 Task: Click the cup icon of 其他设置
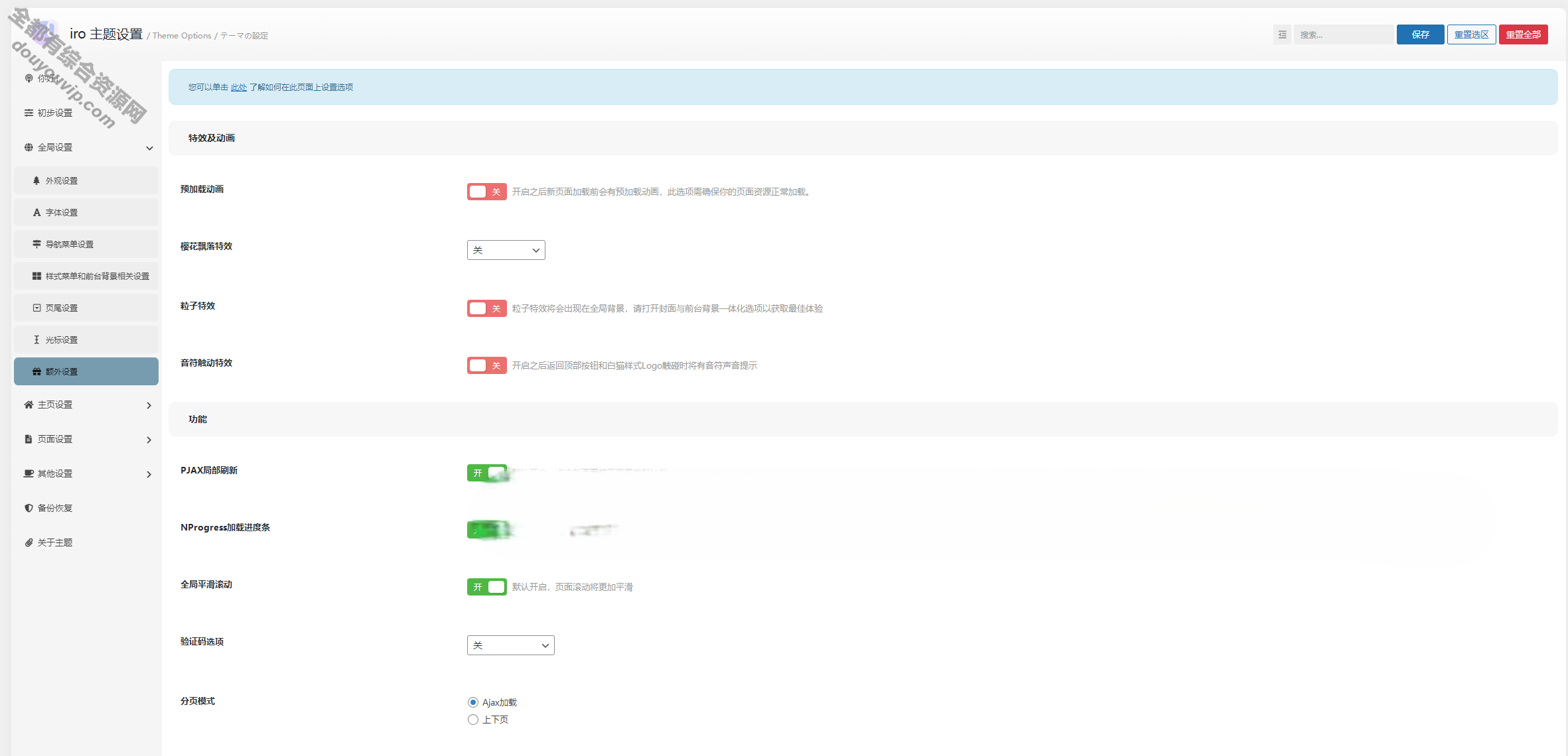[x=29, y=473]
